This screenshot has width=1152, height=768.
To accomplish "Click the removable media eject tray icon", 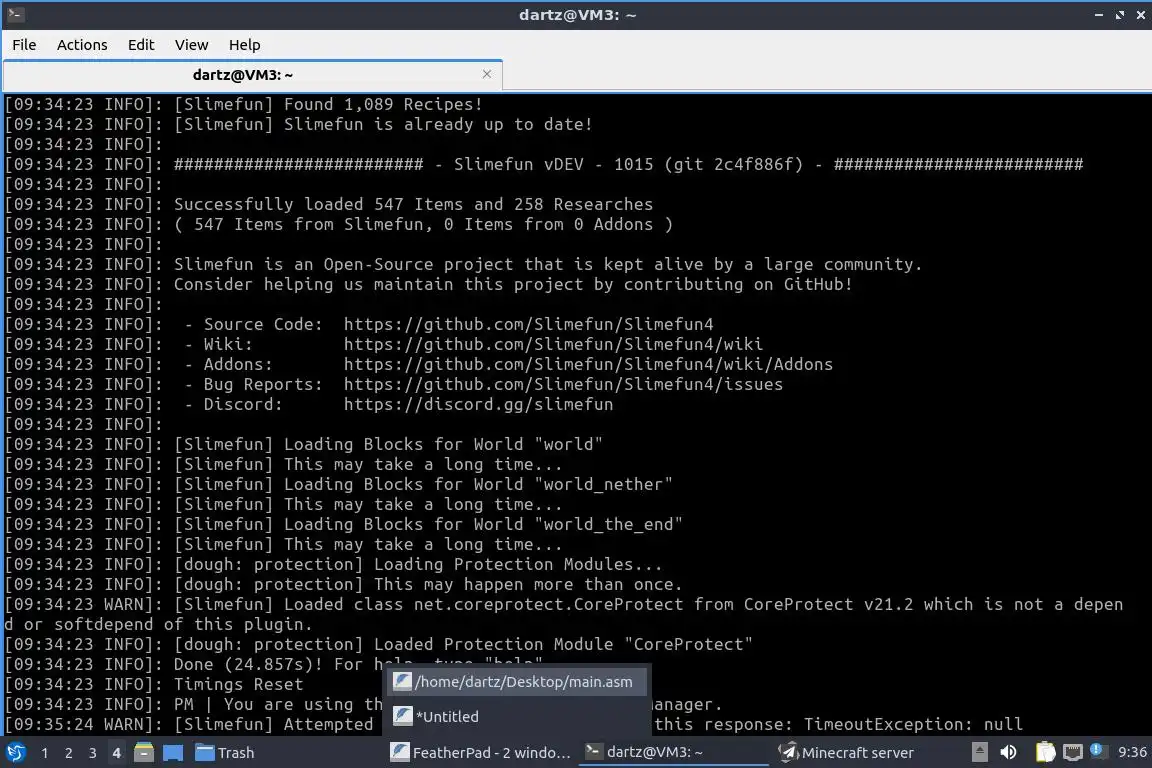I will pos(979,752).
